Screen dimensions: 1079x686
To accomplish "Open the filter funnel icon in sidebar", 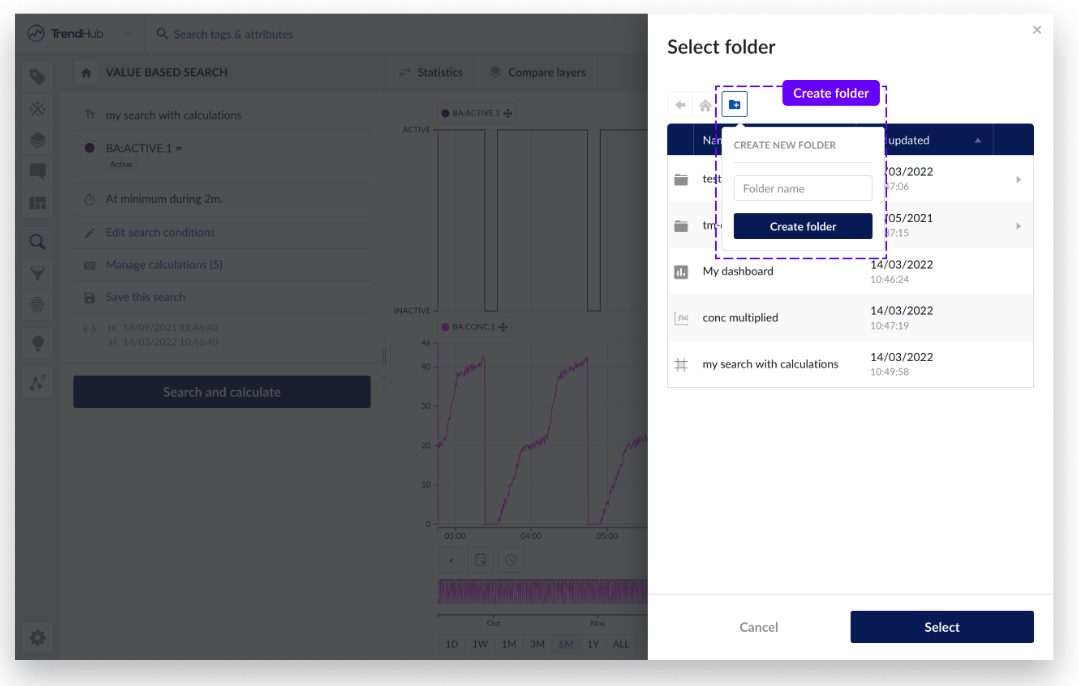I will 38,273.
